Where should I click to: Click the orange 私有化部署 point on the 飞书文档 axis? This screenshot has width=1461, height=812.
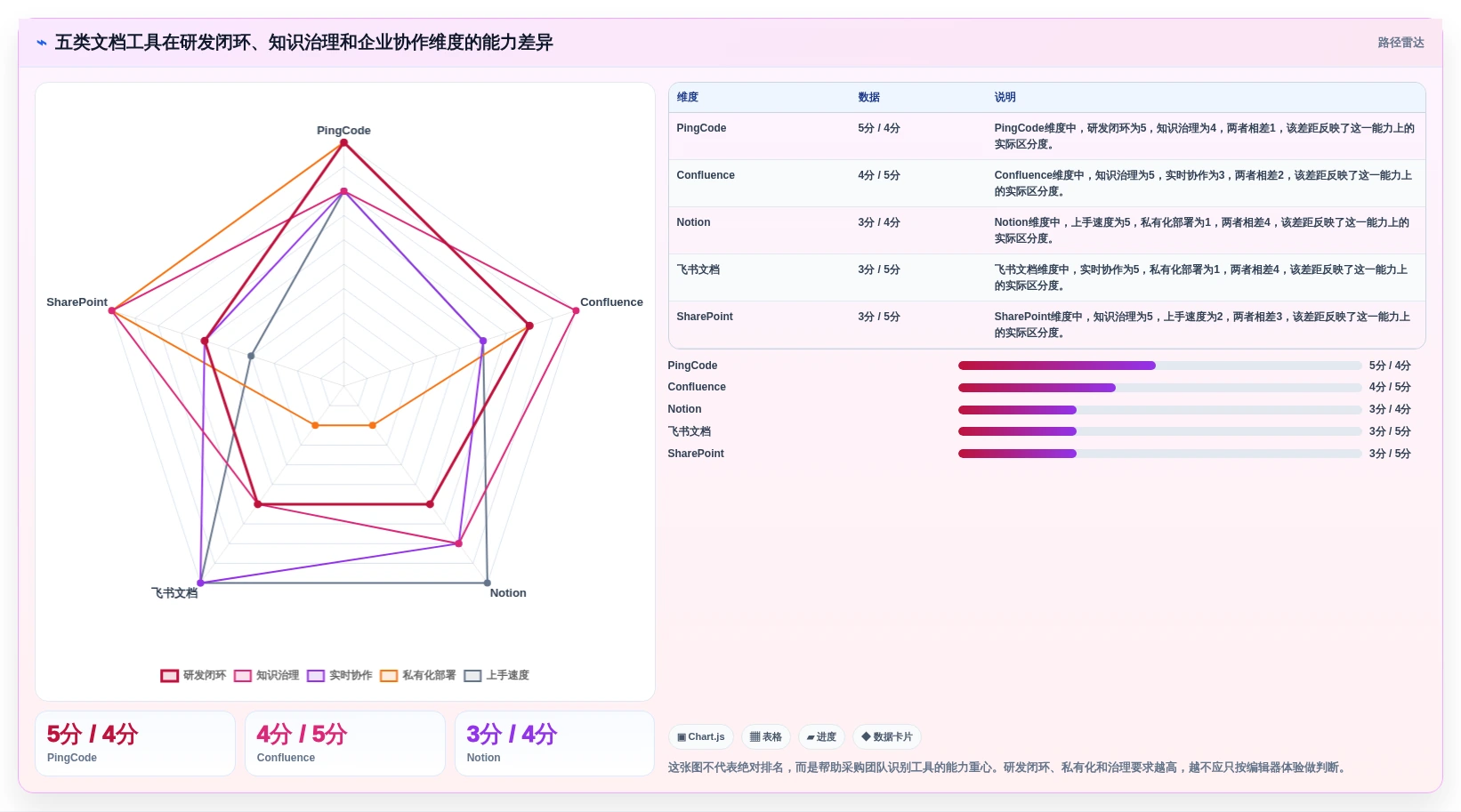click(x=315, y=425)
